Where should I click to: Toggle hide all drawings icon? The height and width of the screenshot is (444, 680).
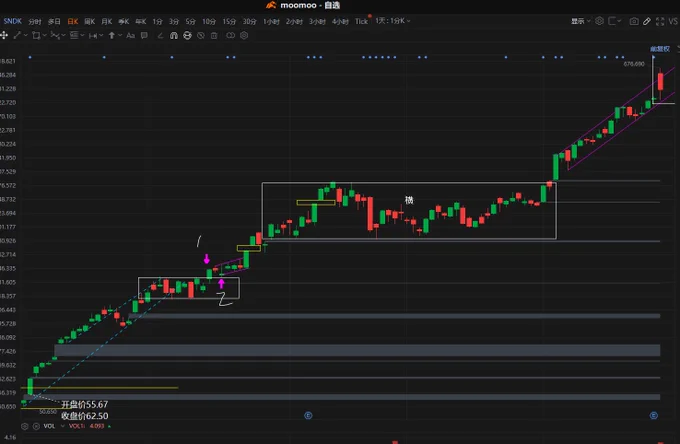coord(201,36)
